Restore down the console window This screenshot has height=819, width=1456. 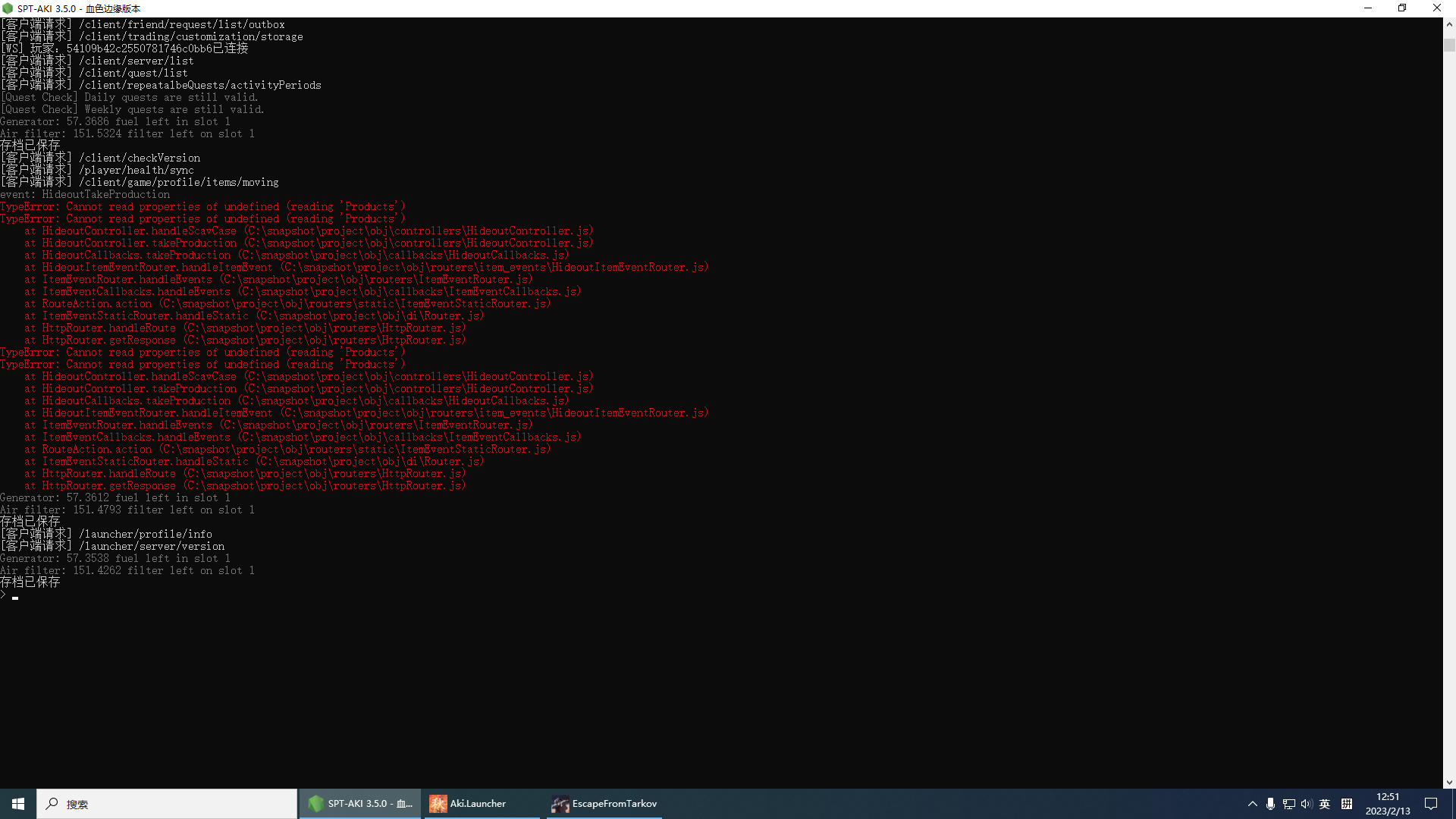[1402, 8]
